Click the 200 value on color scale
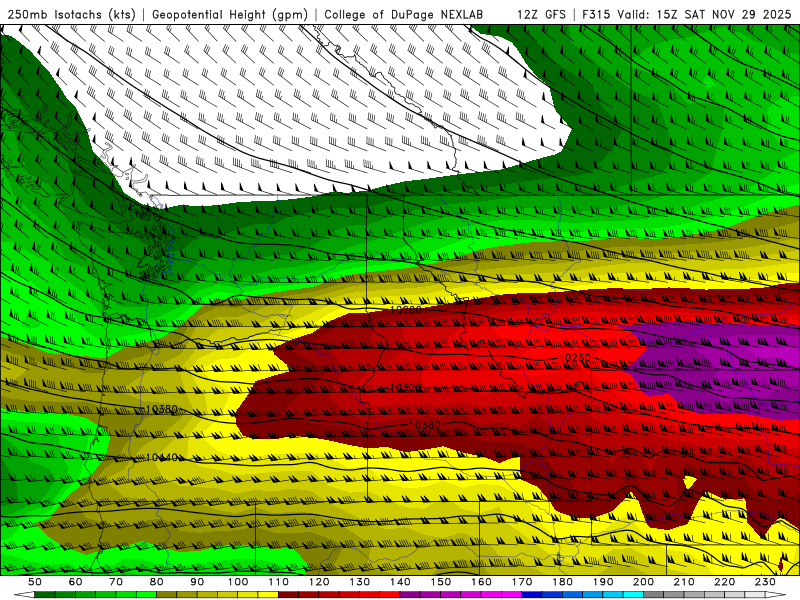This screenshot has width=800, height=600. (x=643, y=582)
